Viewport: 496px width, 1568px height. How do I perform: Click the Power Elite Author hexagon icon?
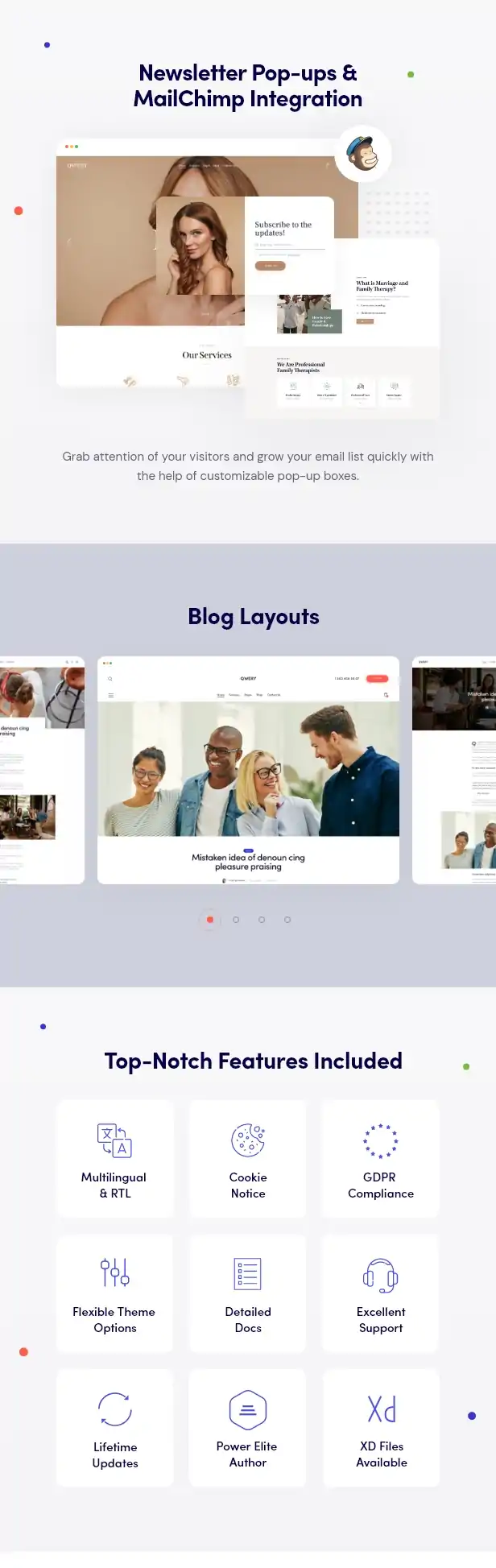pos(247,1409)
